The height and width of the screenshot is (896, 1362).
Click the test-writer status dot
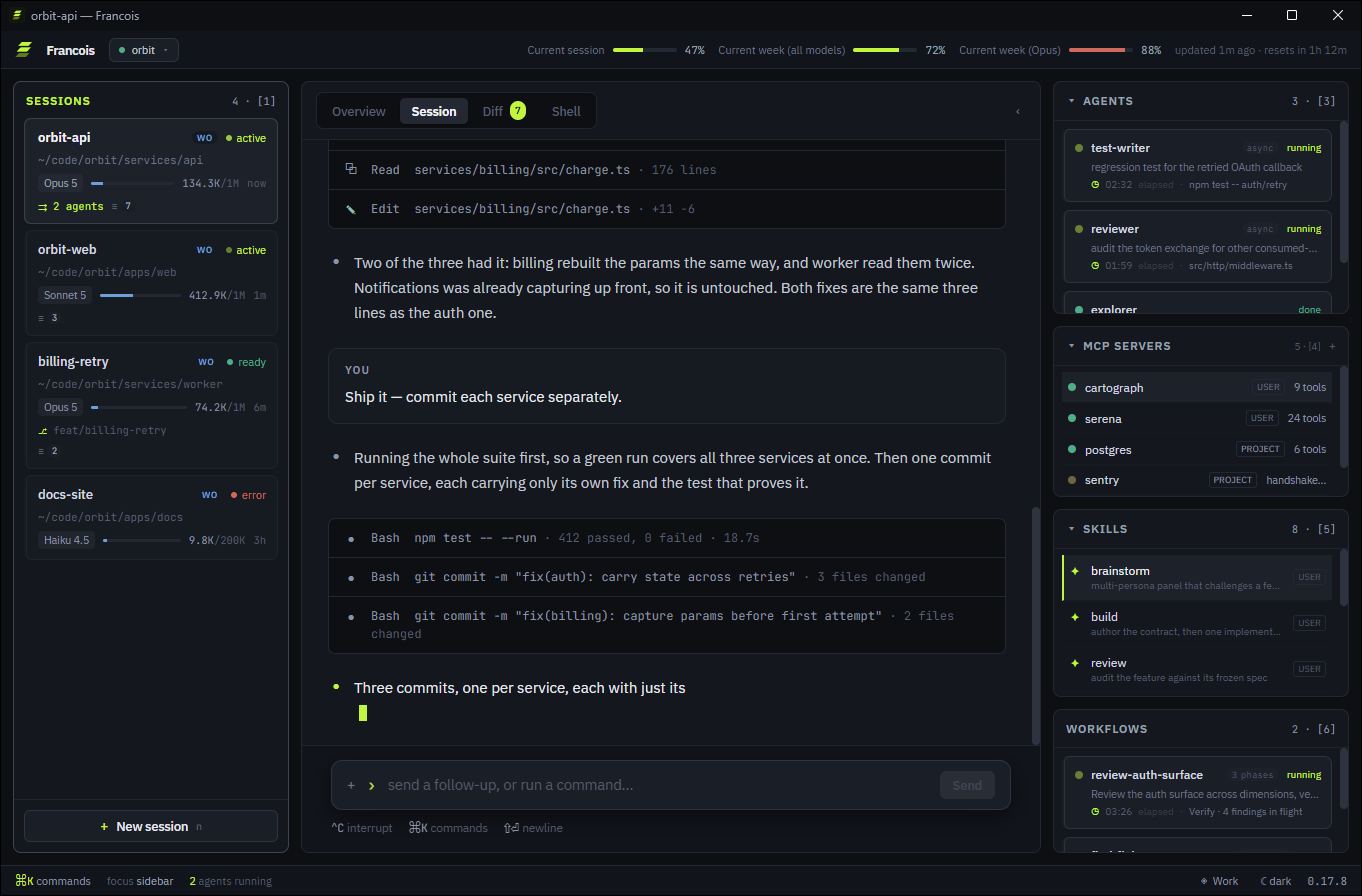1079,148
